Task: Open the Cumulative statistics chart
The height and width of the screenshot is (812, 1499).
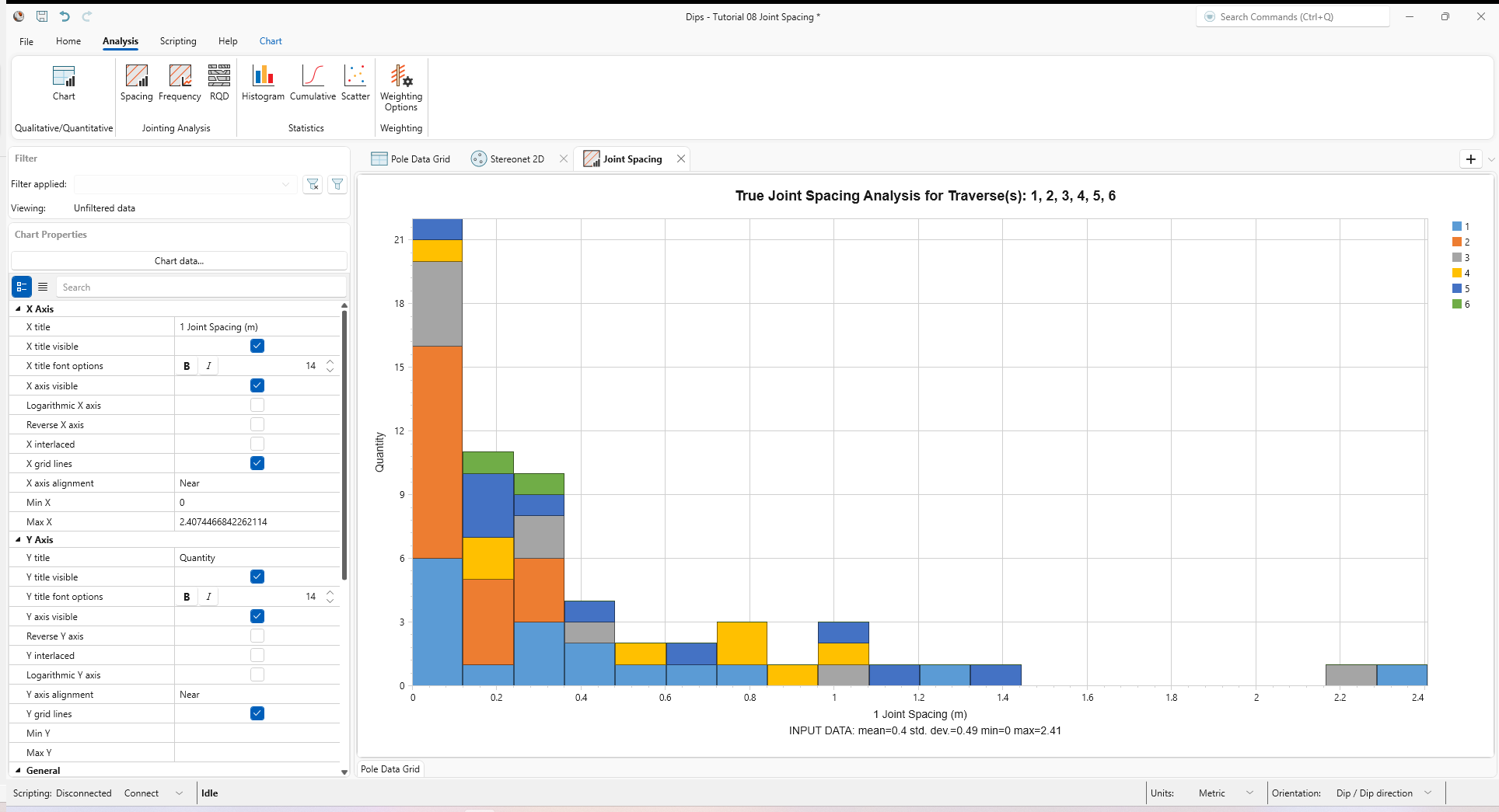Action: click(x=313, y=82)
